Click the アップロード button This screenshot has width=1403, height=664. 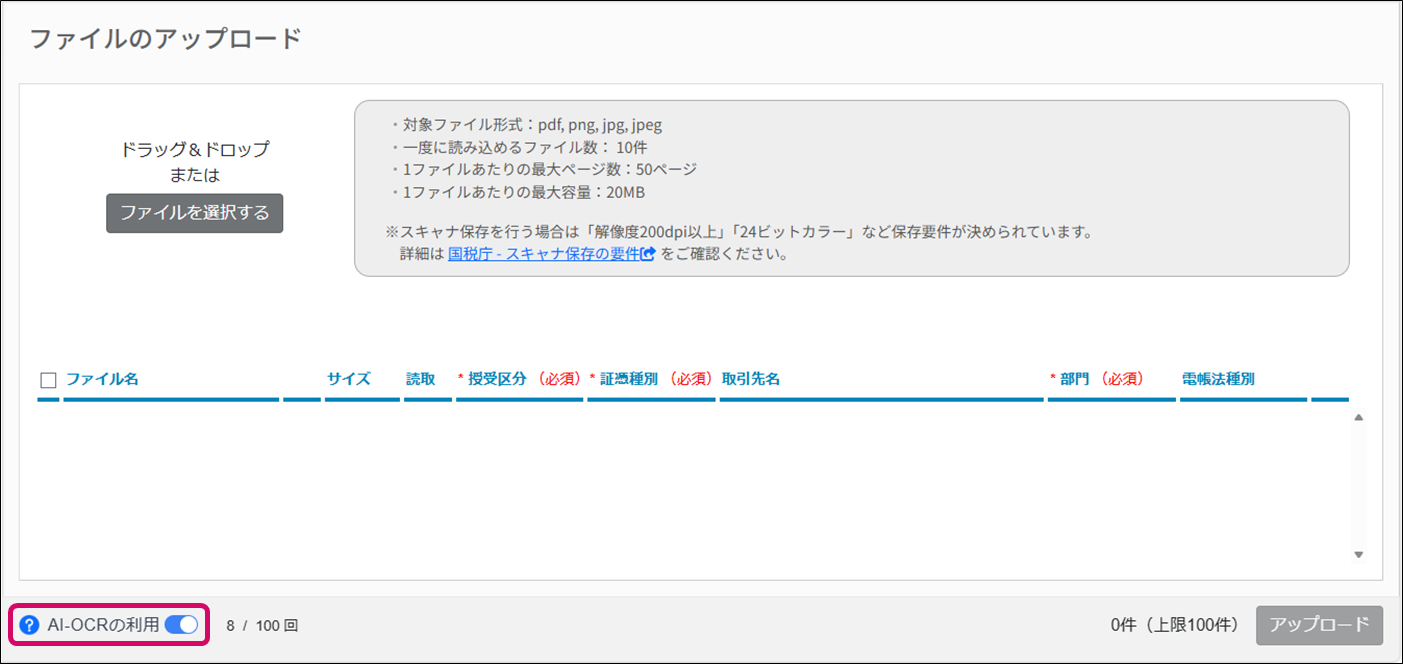click(1319, 625)
